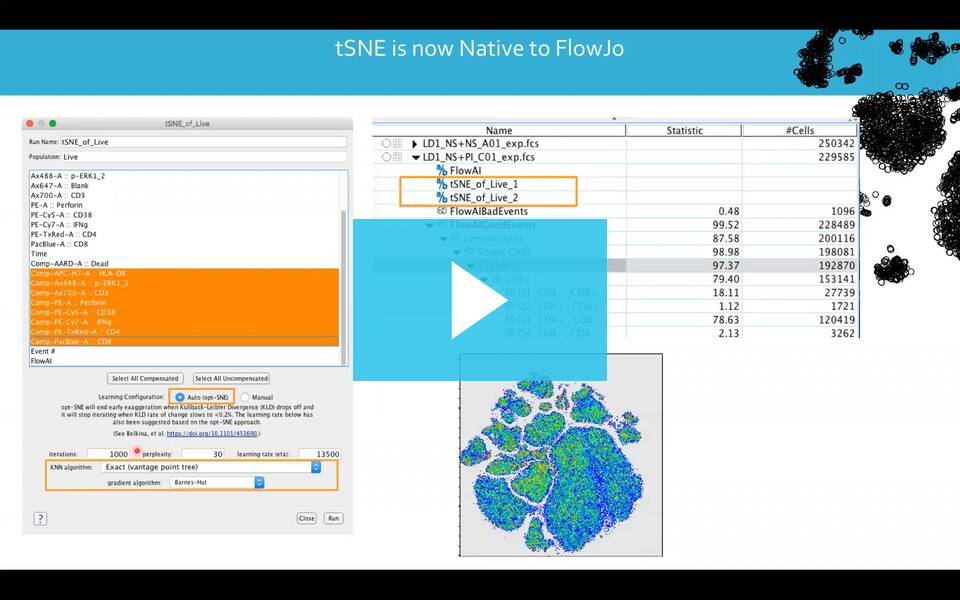Select the FlowAIBadEvents population row
This screenshot has height=600, width=960.
pos(489,211)
